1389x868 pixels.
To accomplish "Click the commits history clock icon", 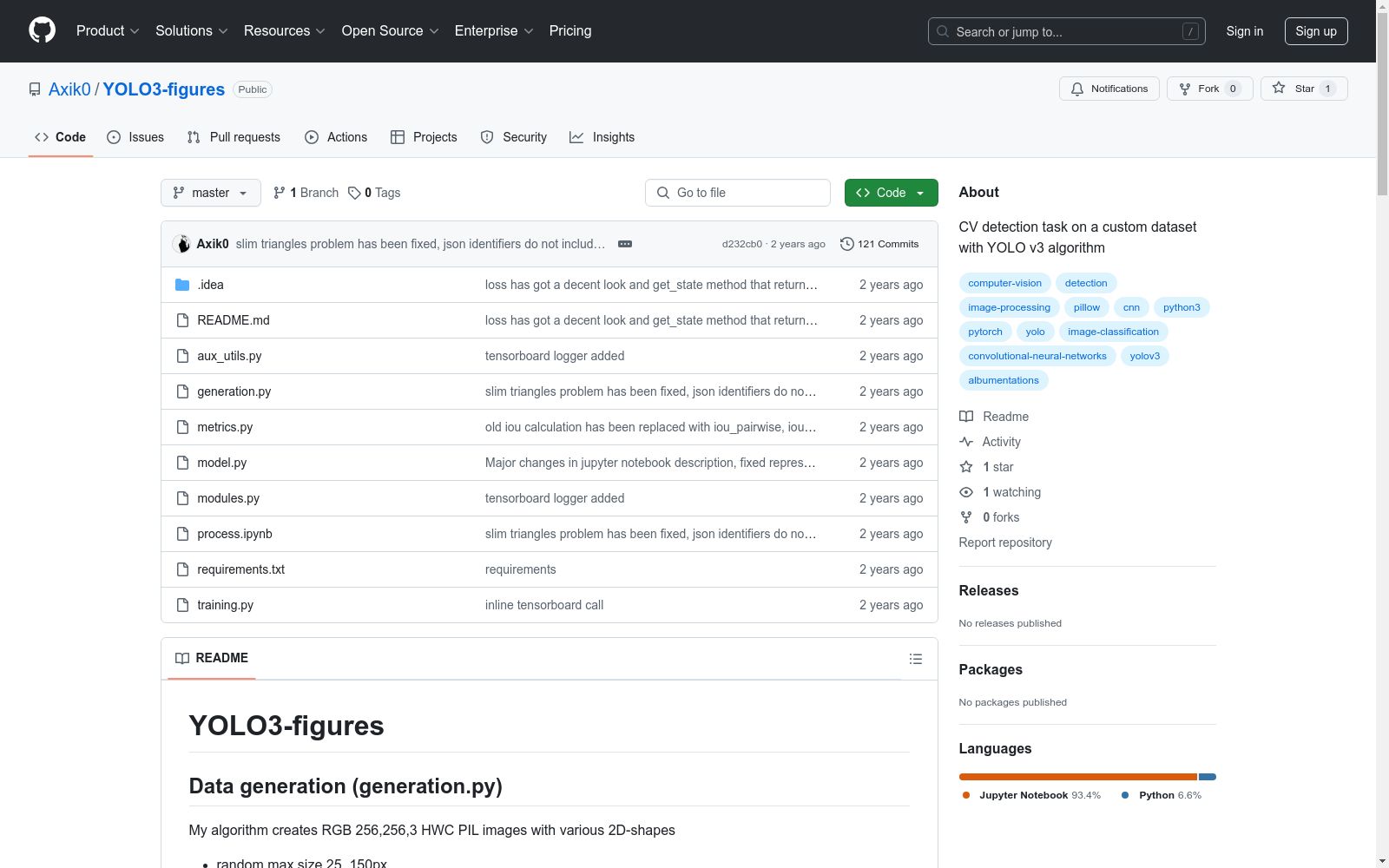I will pos(847,244).
